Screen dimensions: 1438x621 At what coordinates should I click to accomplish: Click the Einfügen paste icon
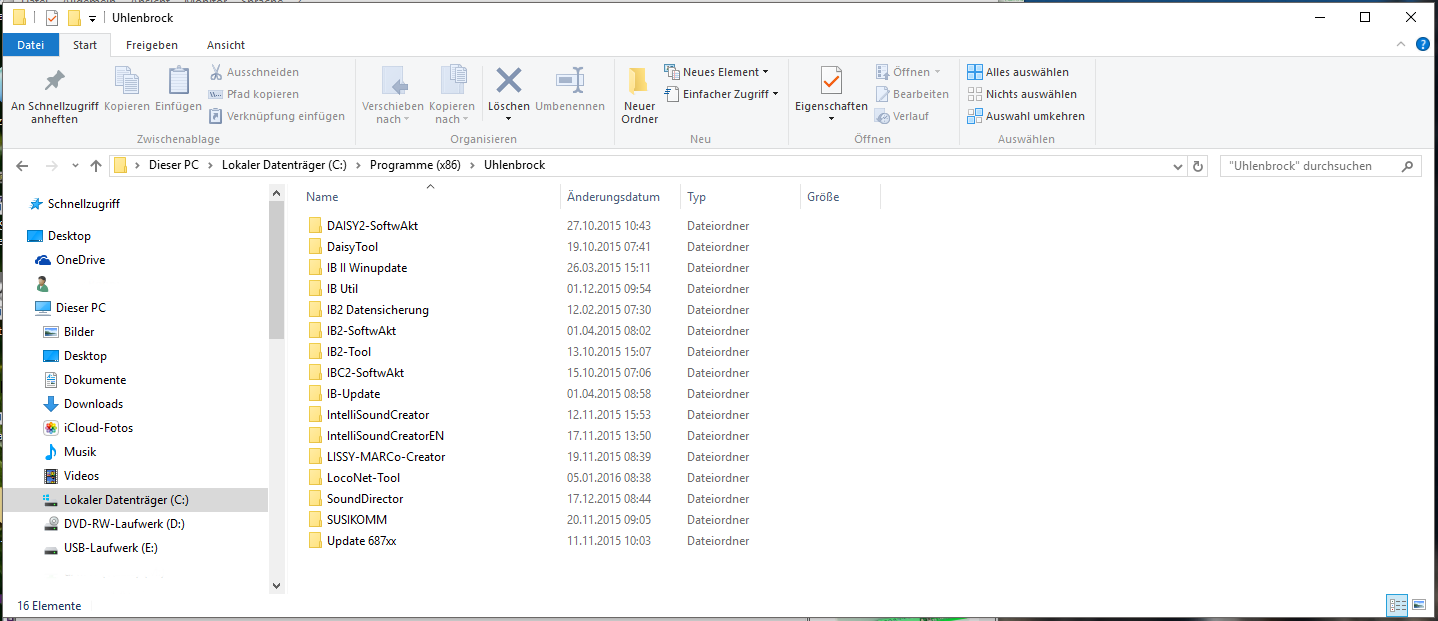tap(179, 80)
